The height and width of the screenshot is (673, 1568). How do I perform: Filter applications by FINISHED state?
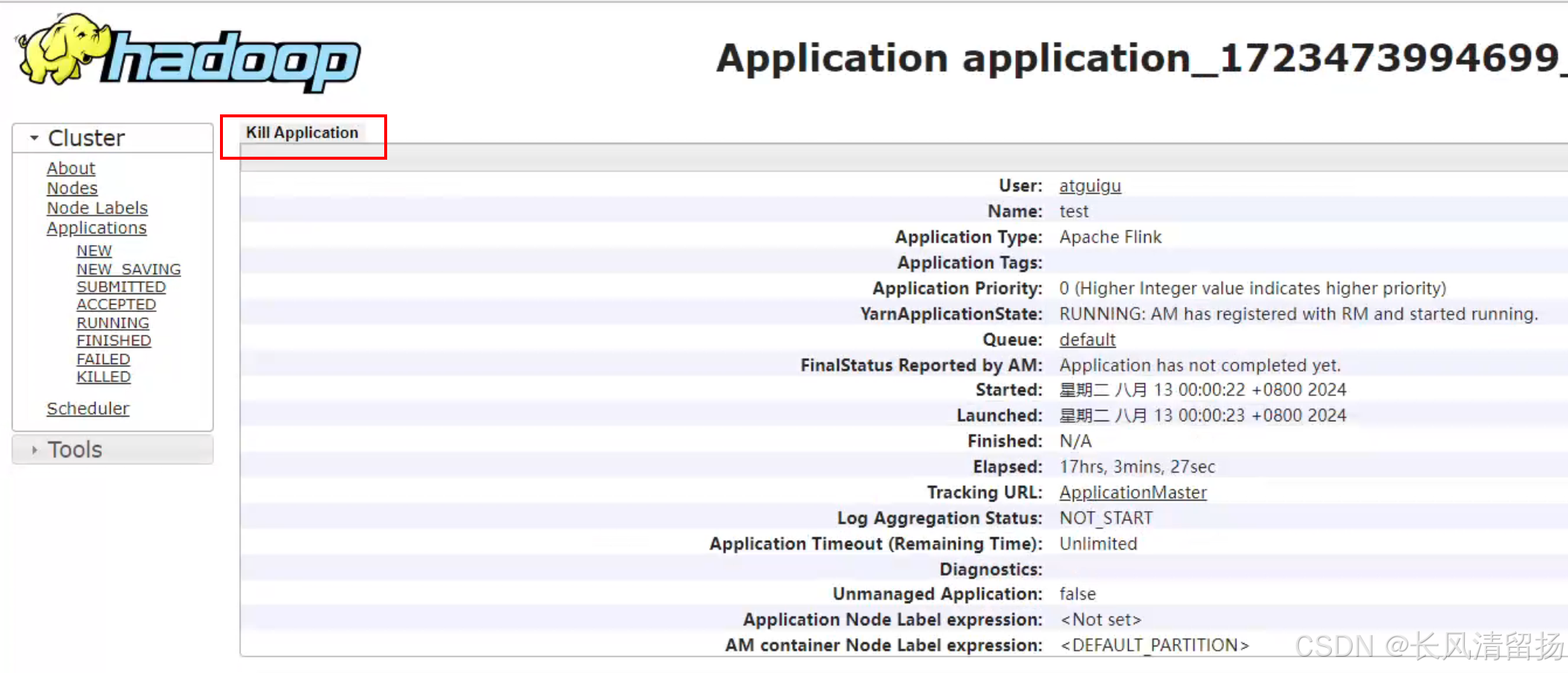click(x=114, y=341)
